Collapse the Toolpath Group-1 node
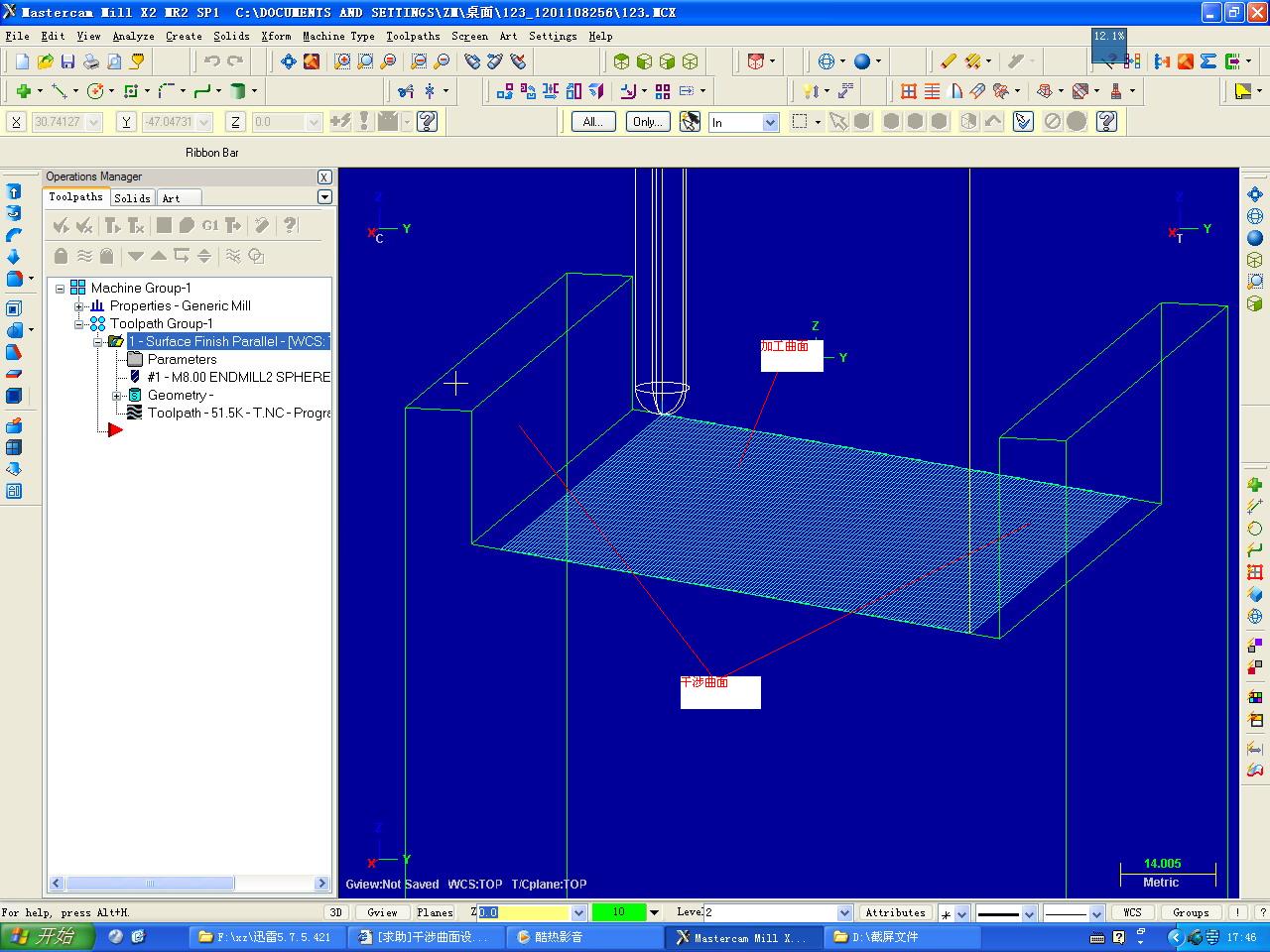 pos(79,324)
